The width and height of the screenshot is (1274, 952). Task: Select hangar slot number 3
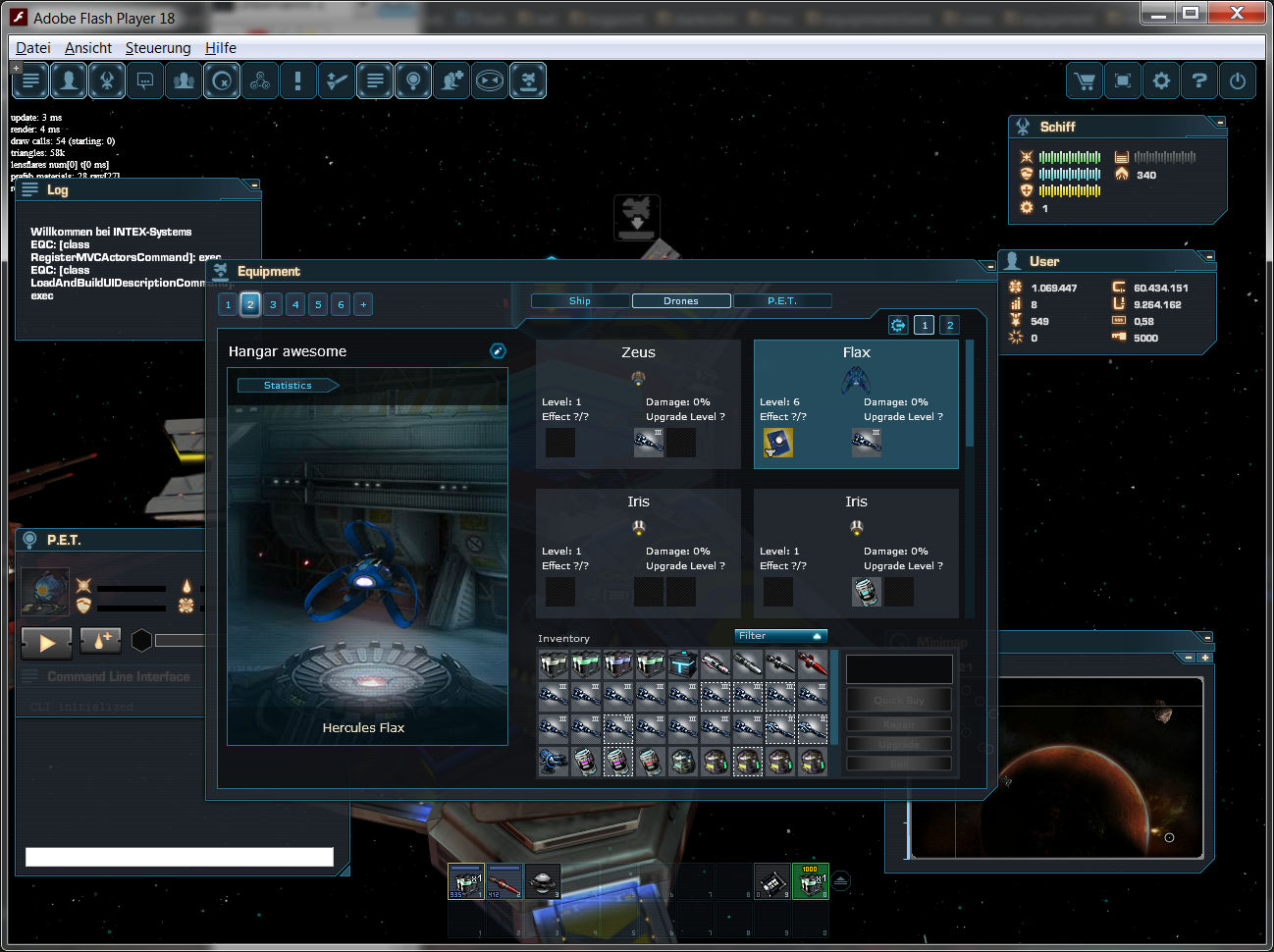(x=273, y=304)
